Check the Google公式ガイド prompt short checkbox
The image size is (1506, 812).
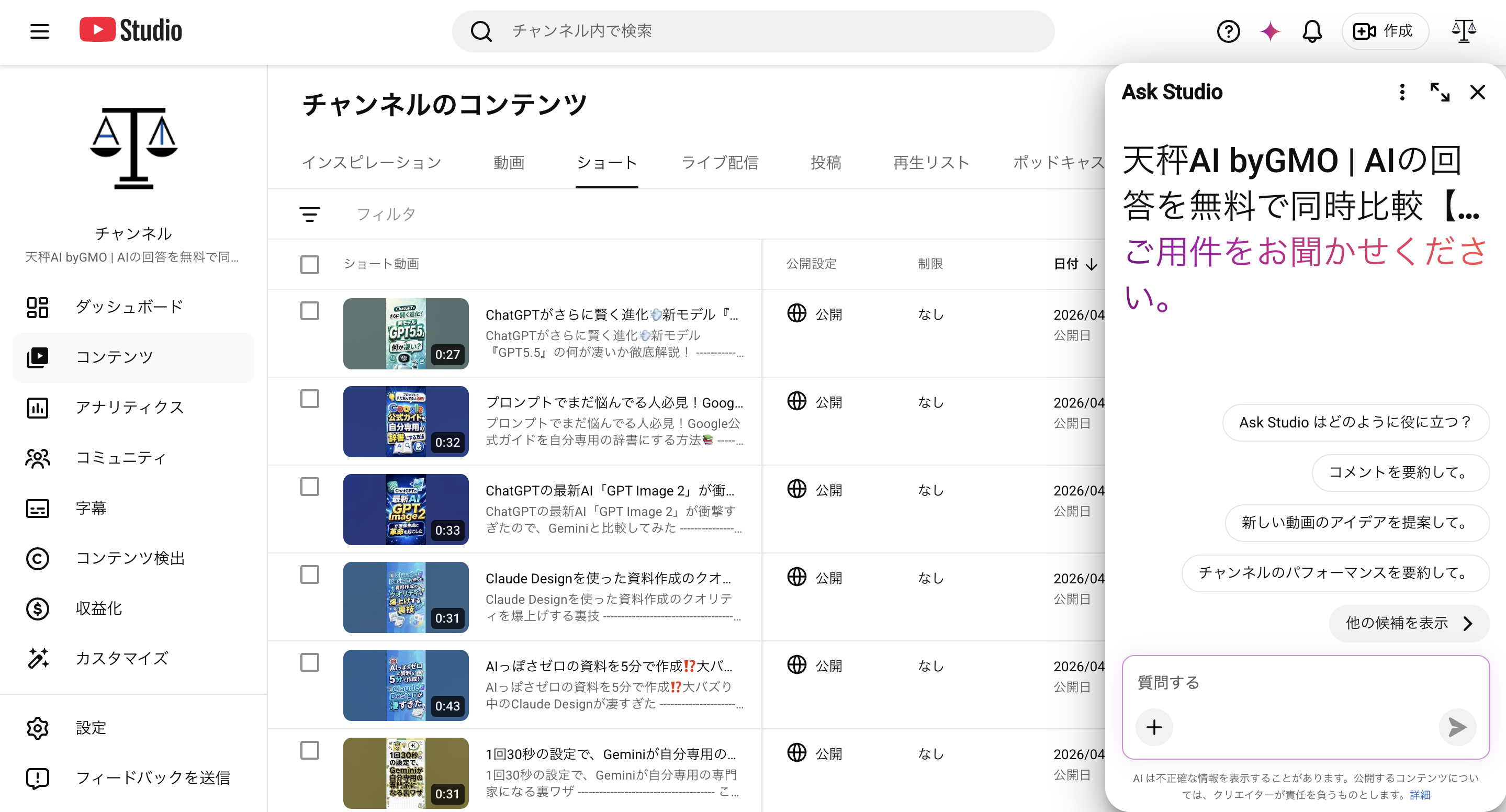(x=309, y=399)
